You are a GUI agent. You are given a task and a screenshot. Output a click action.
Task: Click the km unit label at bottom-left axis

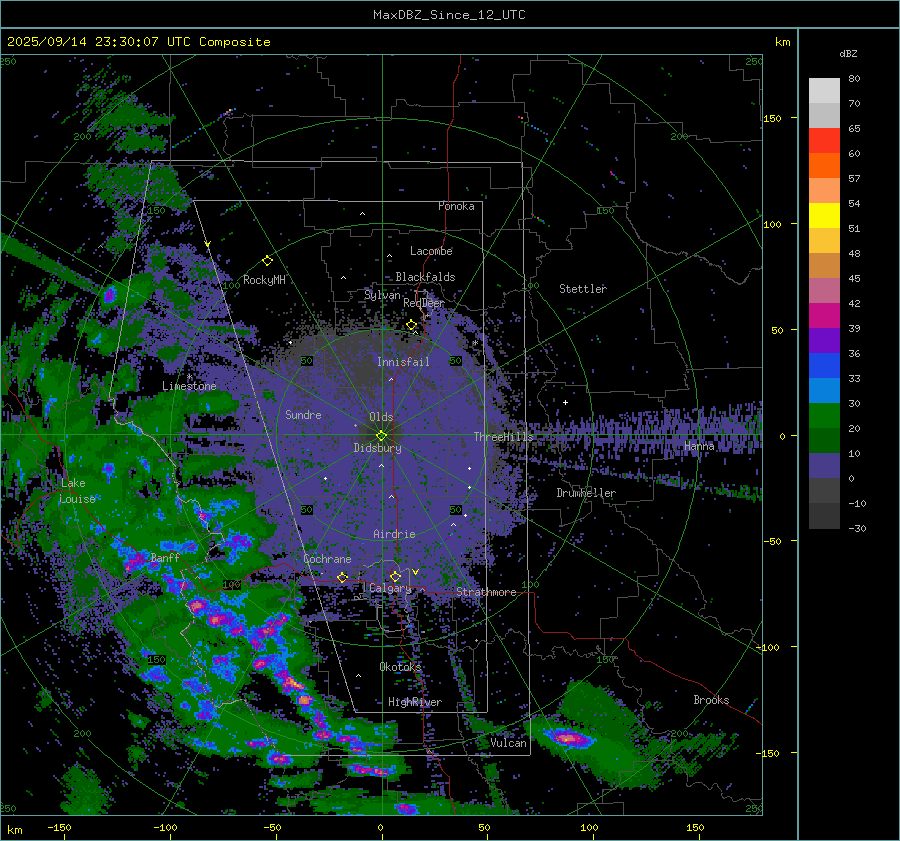pos(15,830)
